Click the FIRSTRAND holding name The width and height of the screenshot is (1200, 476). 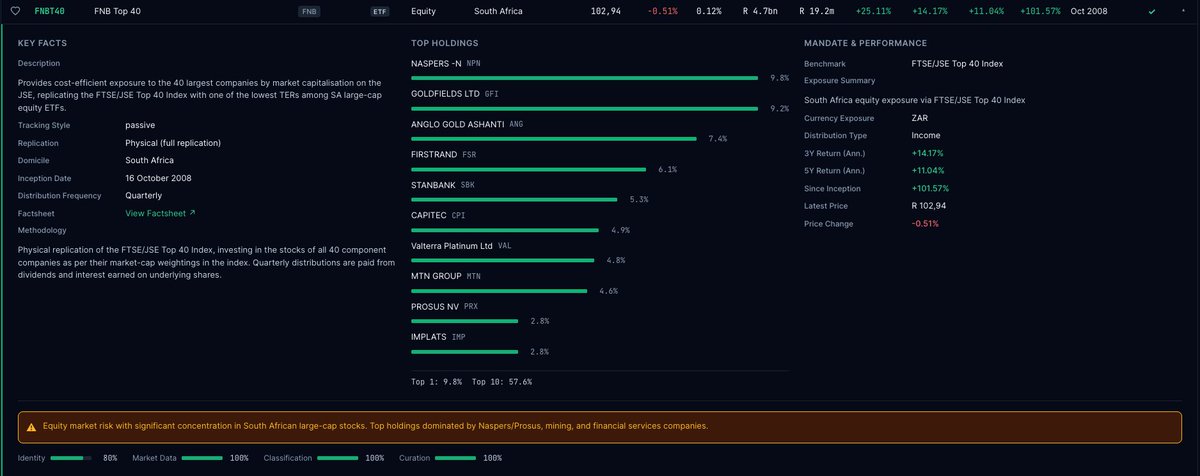(434, 155)
